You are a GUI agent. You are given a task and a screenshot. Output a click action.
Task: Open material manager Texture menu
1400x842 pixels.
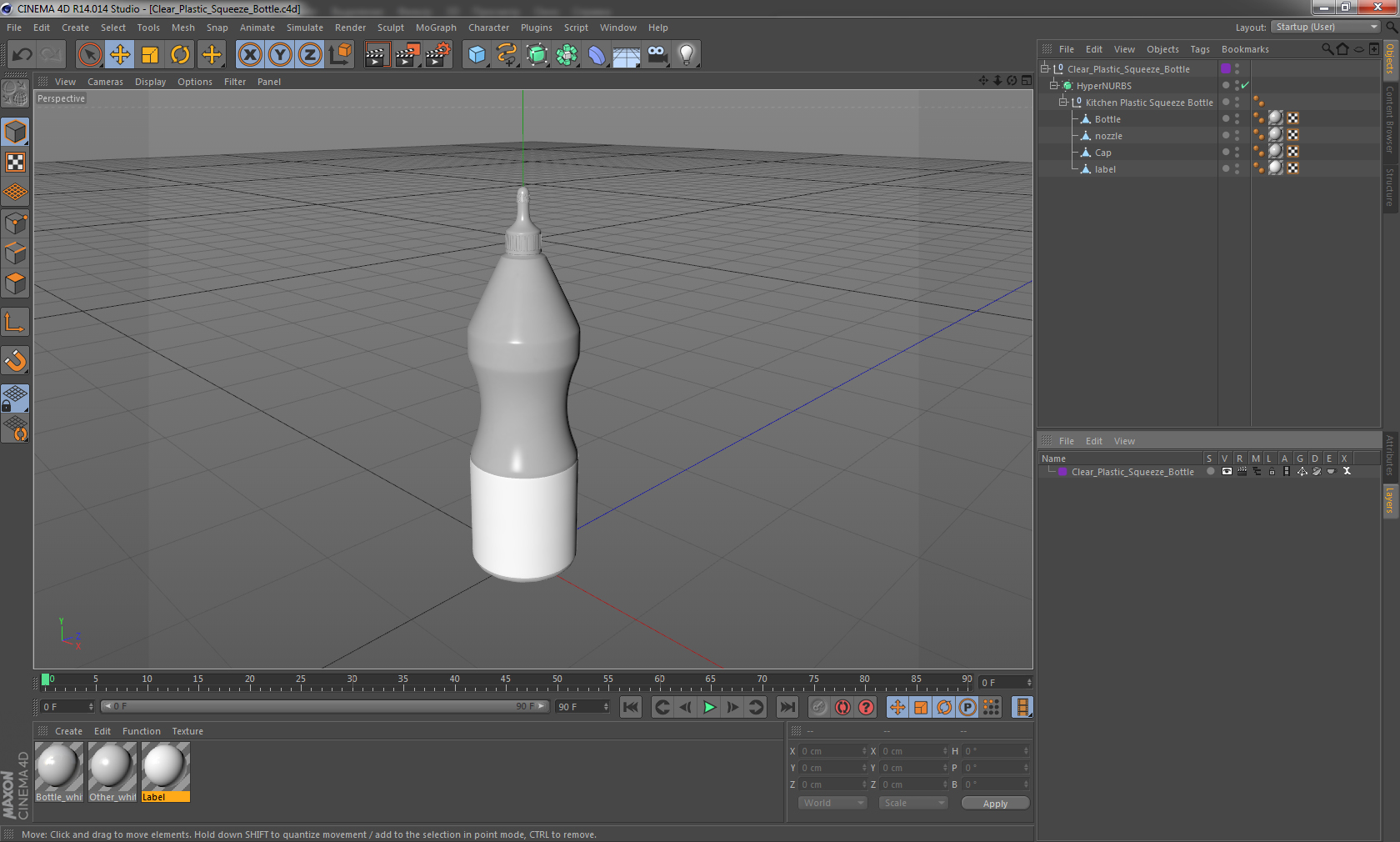(x=187, y=731)
